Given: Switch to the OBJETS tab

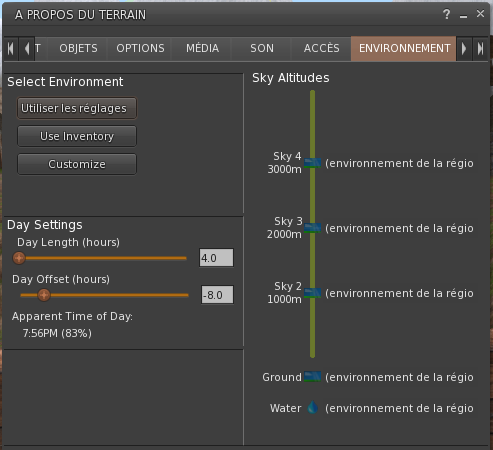Looking at the screenshot, I should click(x=78, y=49).
